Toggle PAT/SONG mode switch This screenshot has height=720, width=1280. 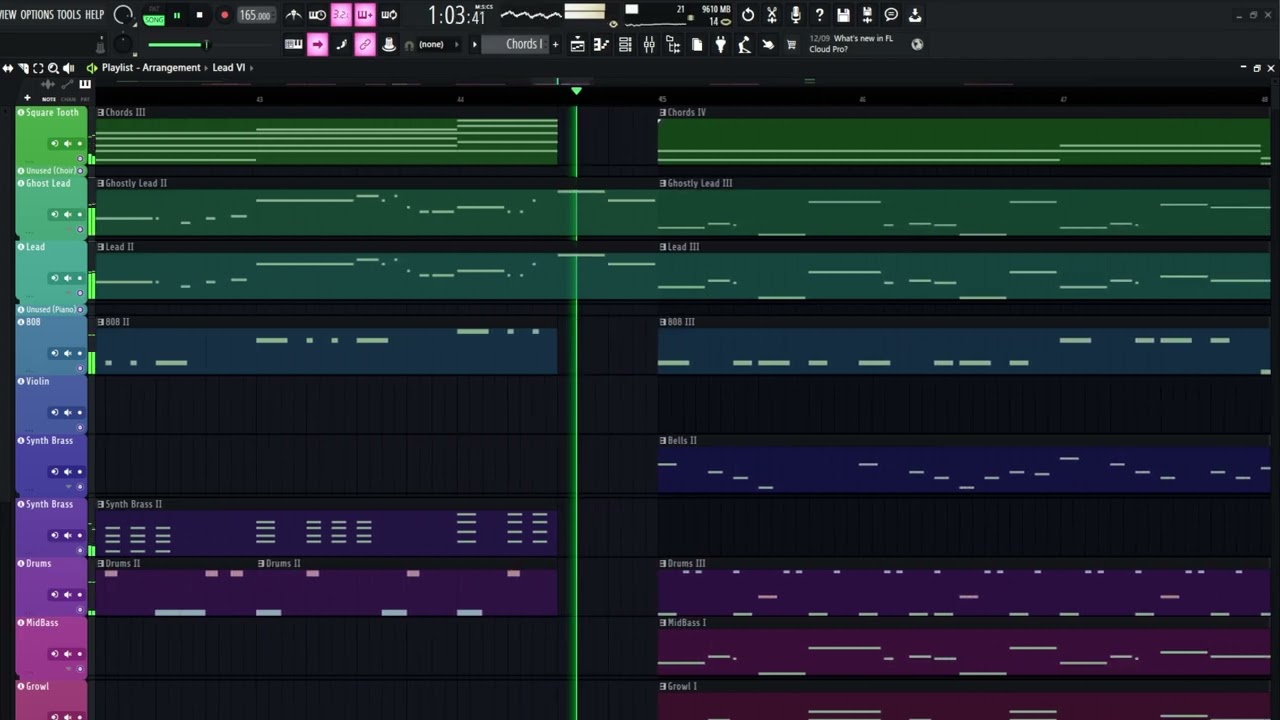(x=154, y=16)
